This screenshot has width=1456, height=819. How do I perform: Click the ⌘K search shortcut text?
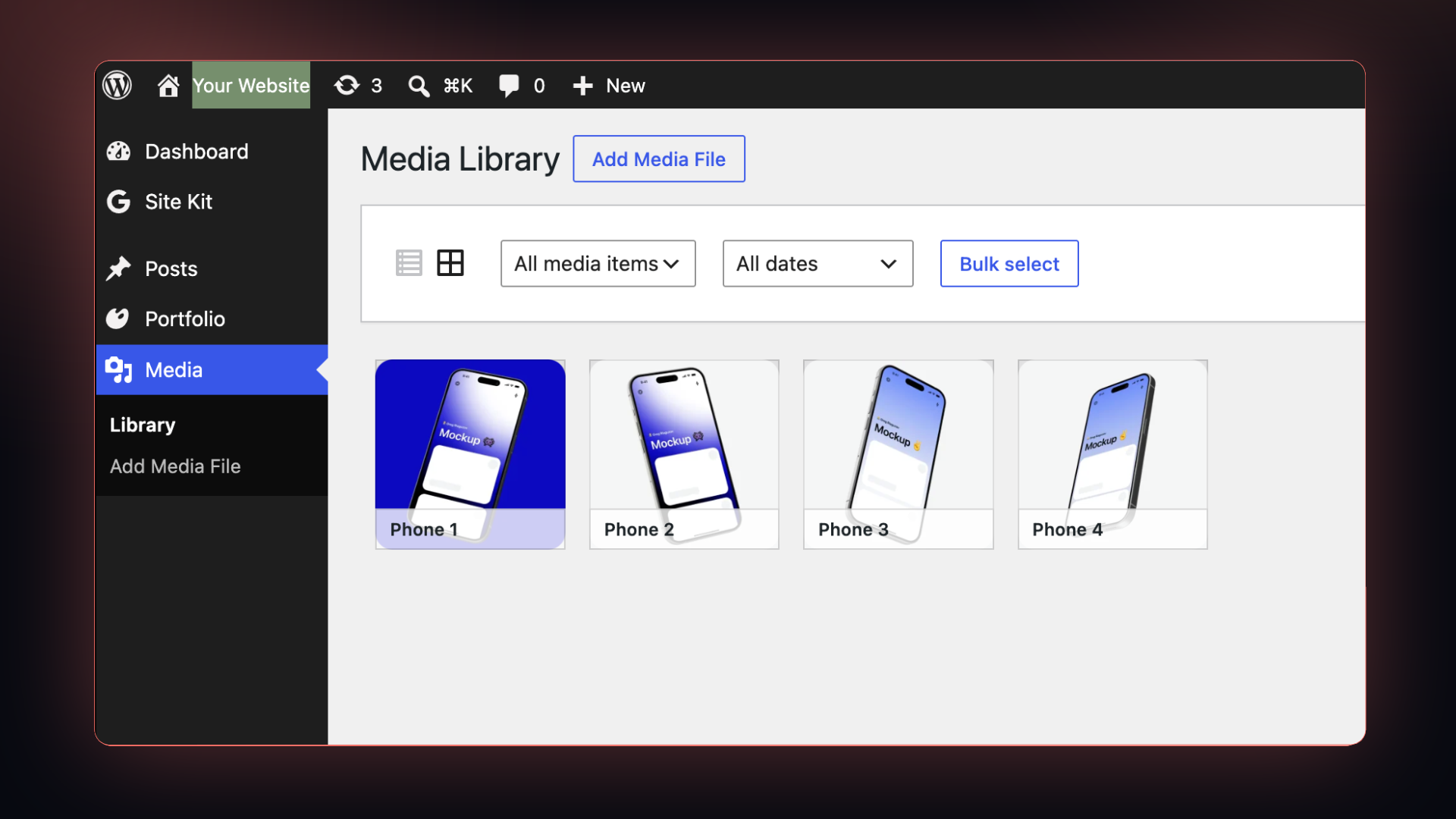point(458,86)
